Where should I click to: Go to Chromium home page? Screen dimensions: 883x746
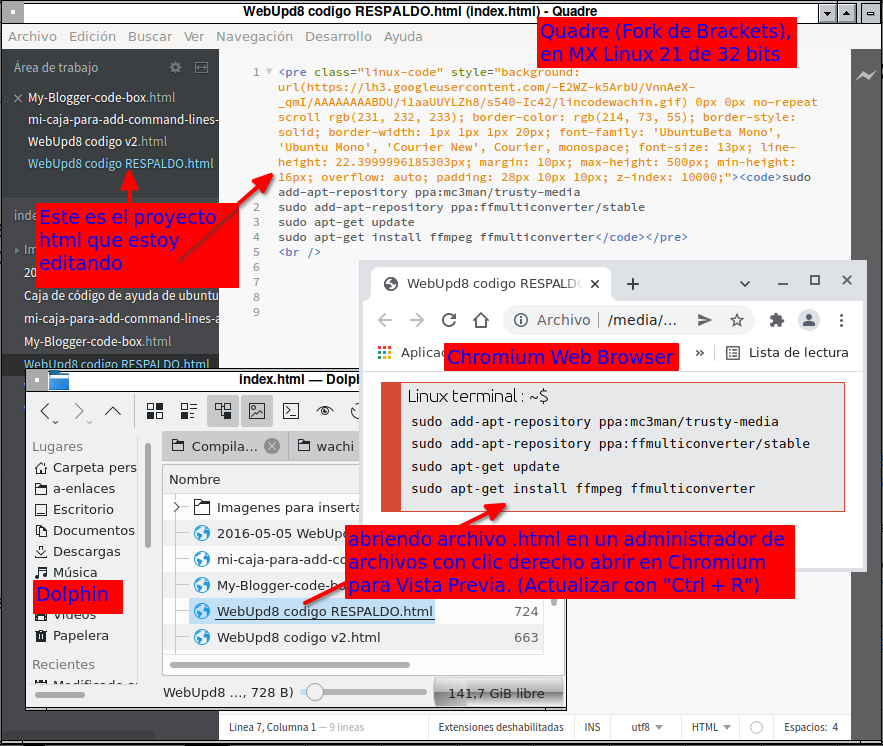[x=481, y=320]
